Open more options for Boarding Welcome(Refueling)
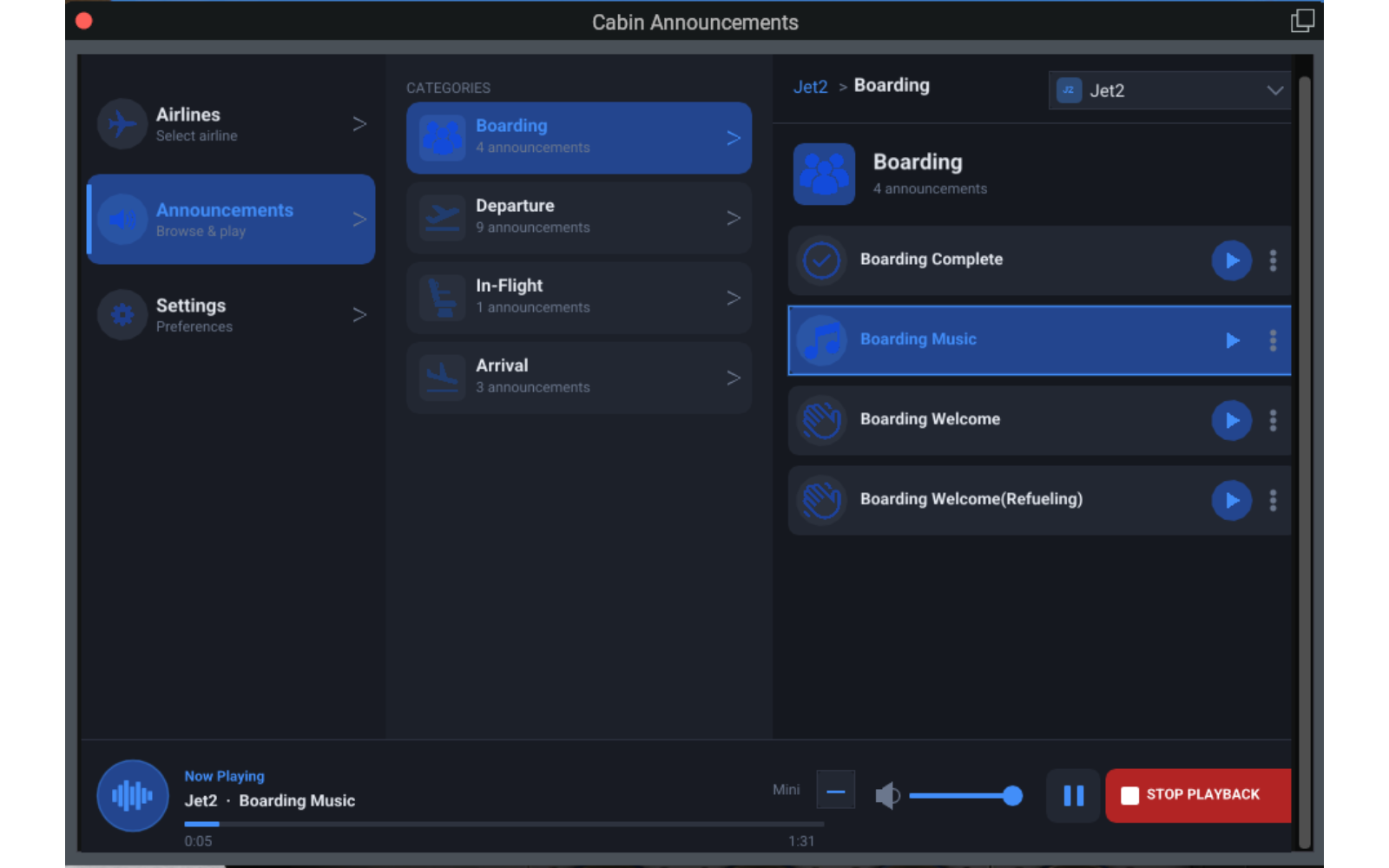 [1273, 500]
